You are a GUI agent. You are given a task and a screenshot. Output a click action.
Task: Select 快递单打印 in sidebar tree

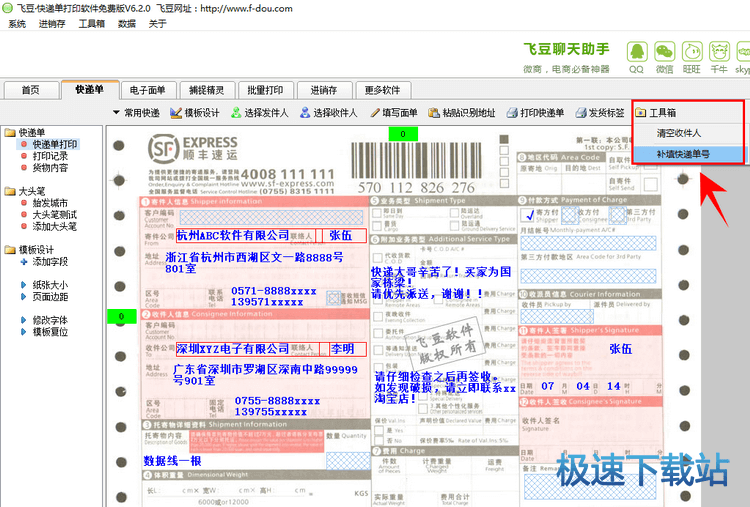(x=55, y=144)
